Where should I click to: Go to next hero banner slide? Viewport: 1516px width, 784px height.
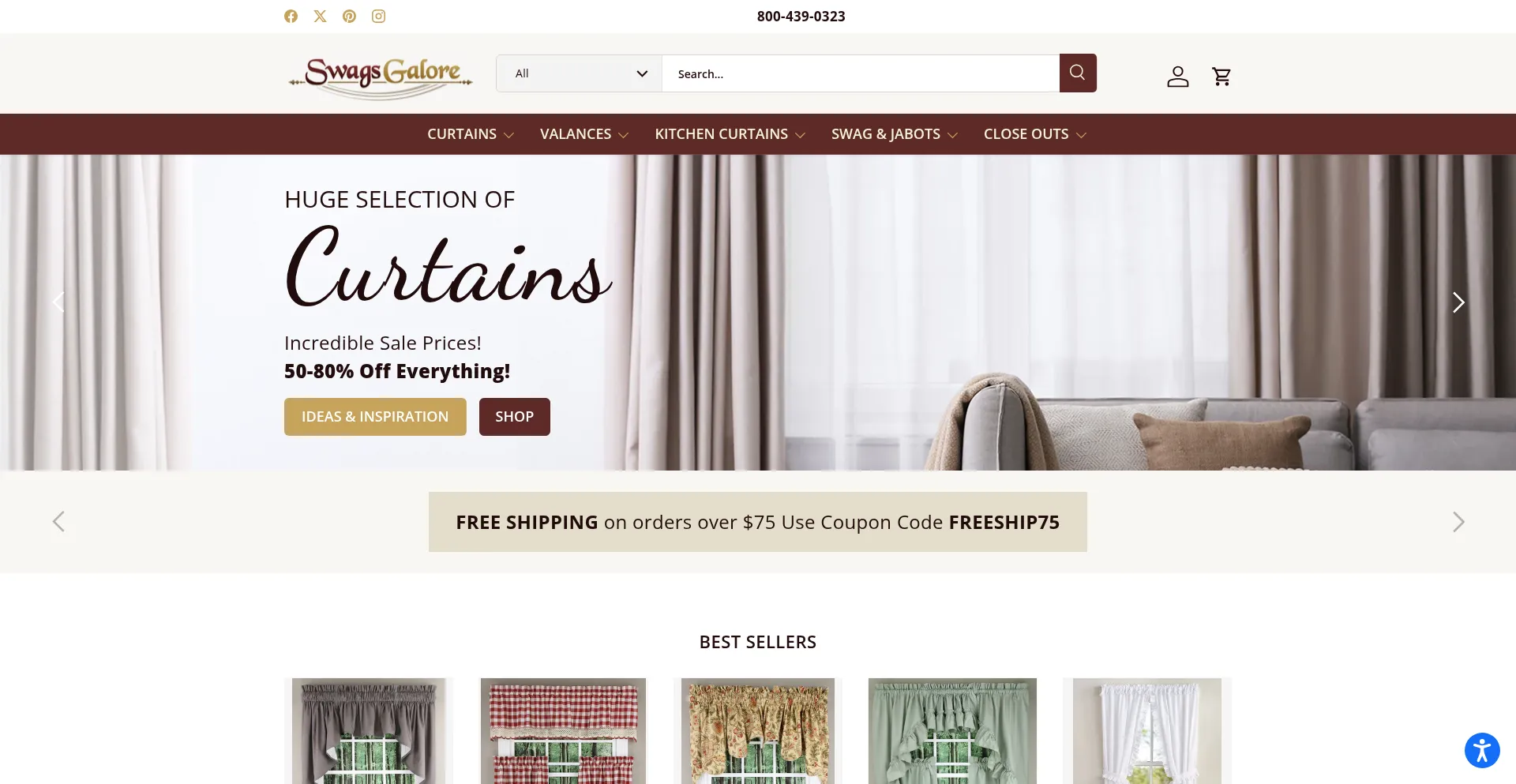pos(1458,302)
